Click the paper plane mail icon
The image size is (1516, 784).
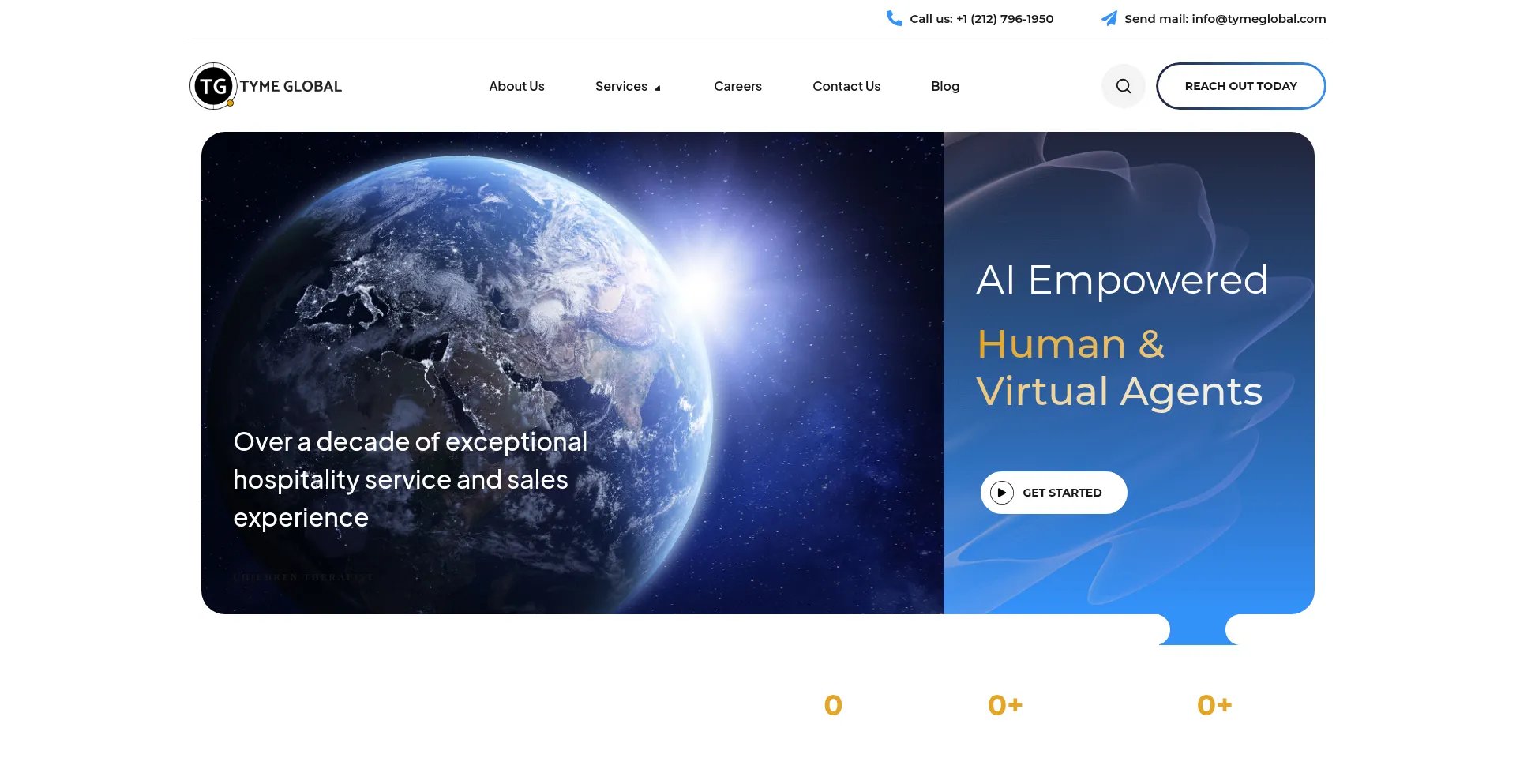[1109, 18]
